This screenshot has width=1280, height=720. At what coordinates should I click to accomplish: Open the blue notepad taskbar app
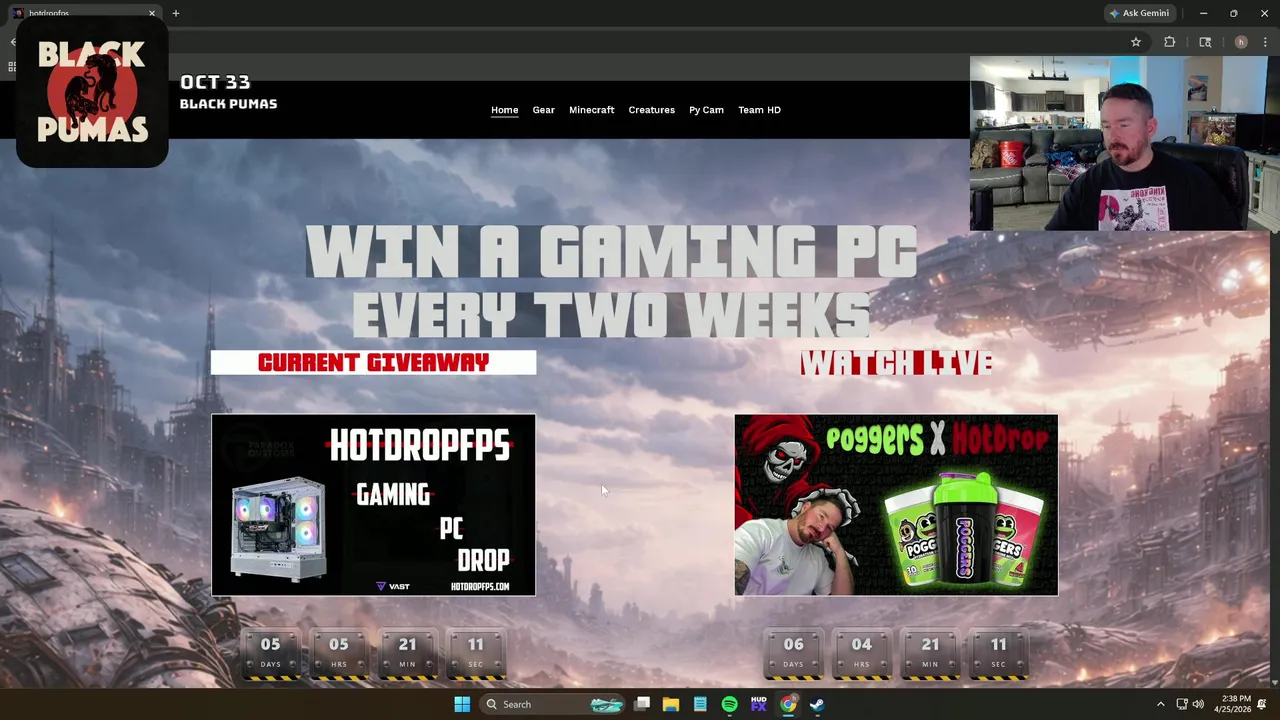coord(700,704)
